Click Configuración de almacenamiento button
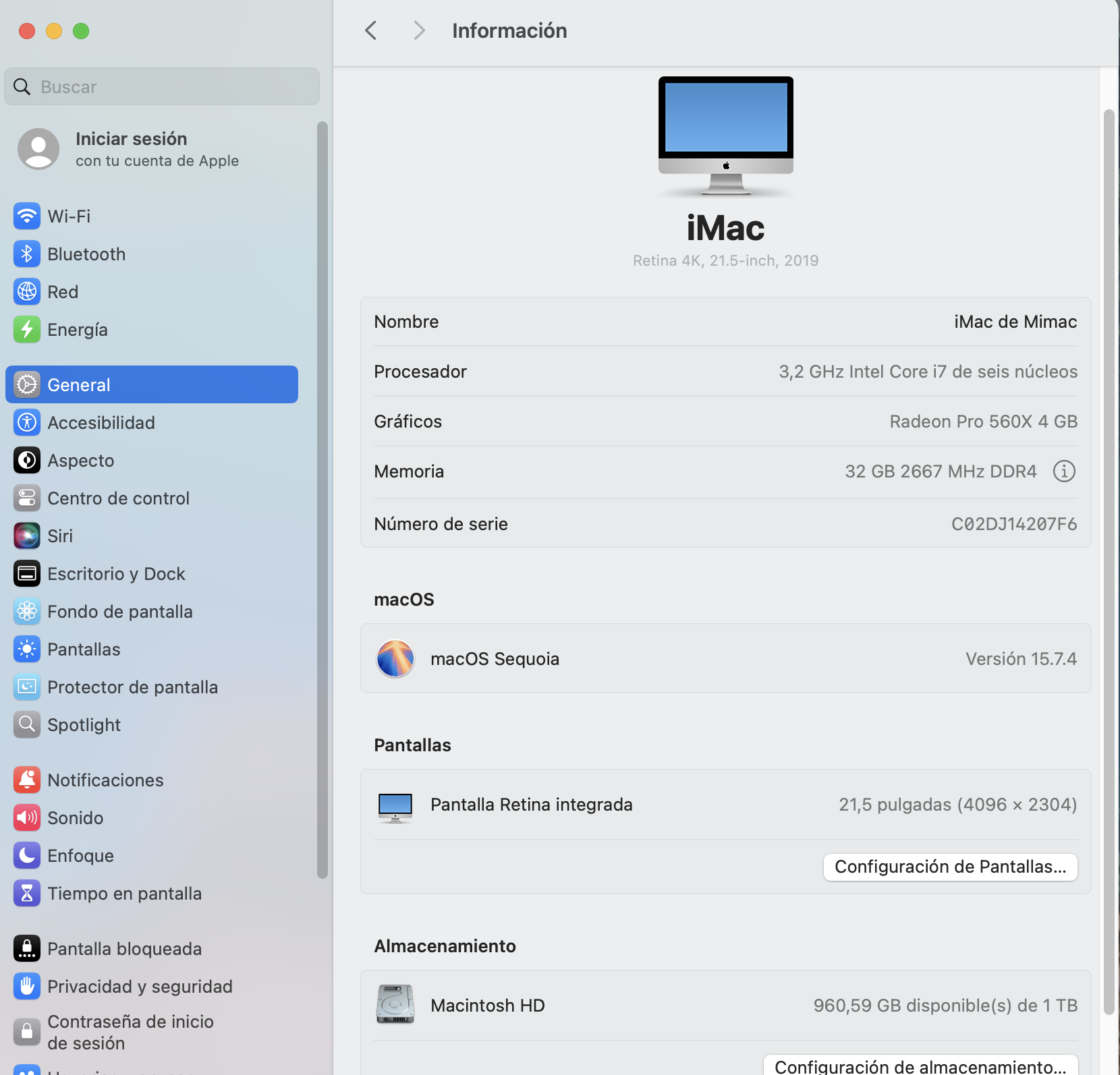Screen dimensions: 1120x1075 click(920, 1066)
